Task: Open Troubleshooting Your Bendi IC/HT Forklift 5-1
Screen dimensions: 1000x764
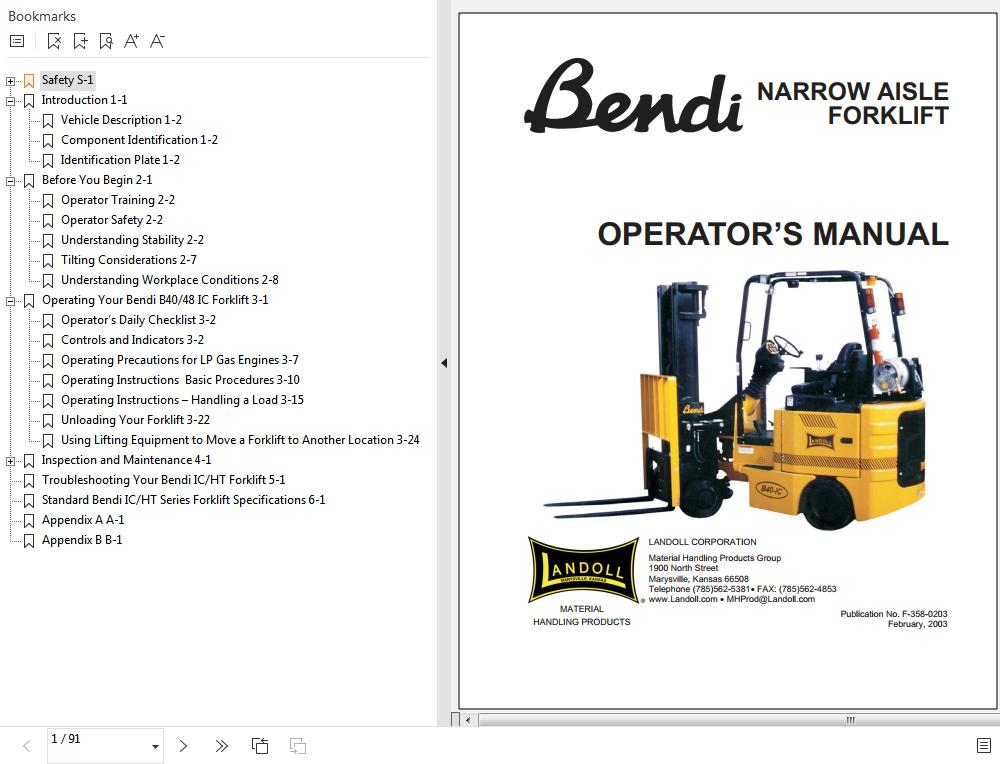Action: tap(163, 480)
